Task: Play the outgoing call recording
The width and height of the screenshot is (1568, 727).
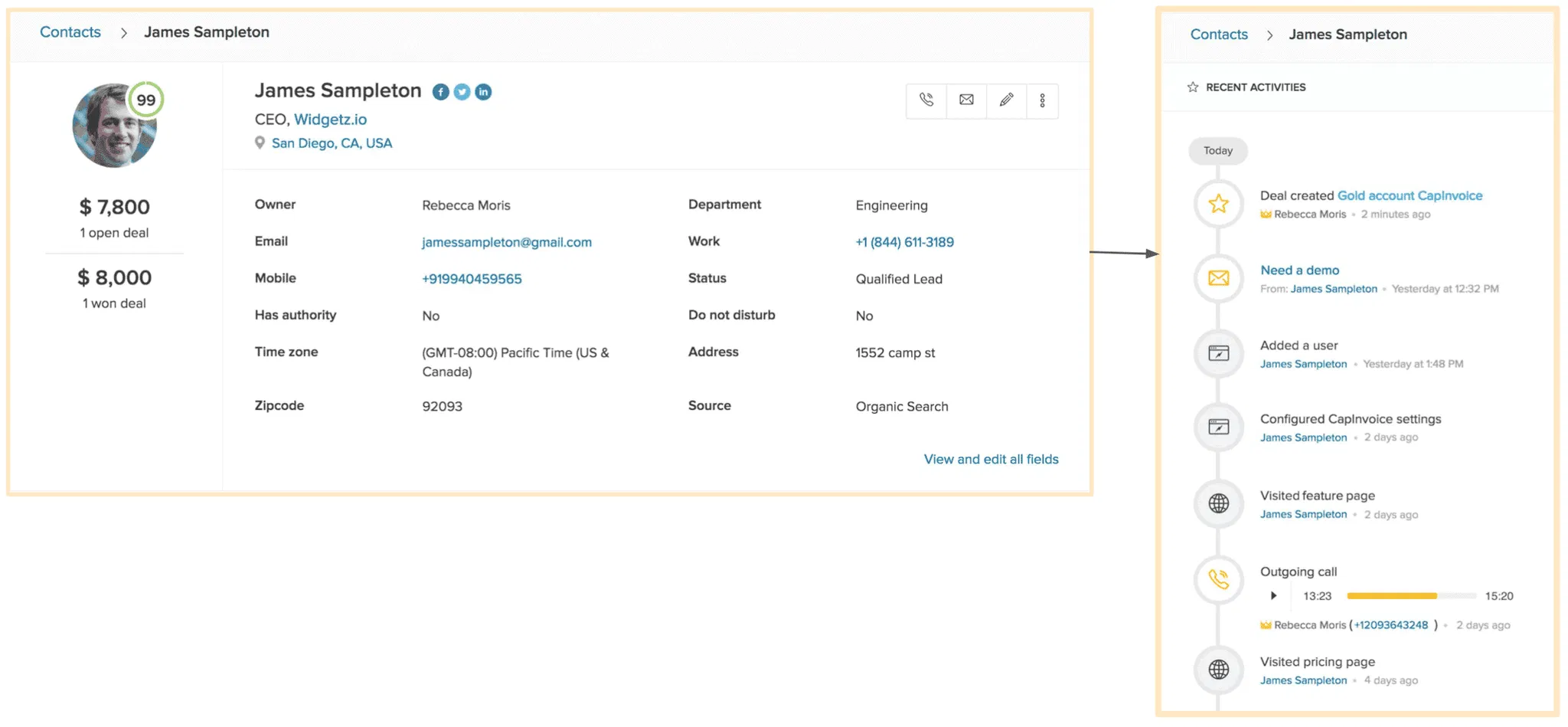Action: pos(1273,596)
